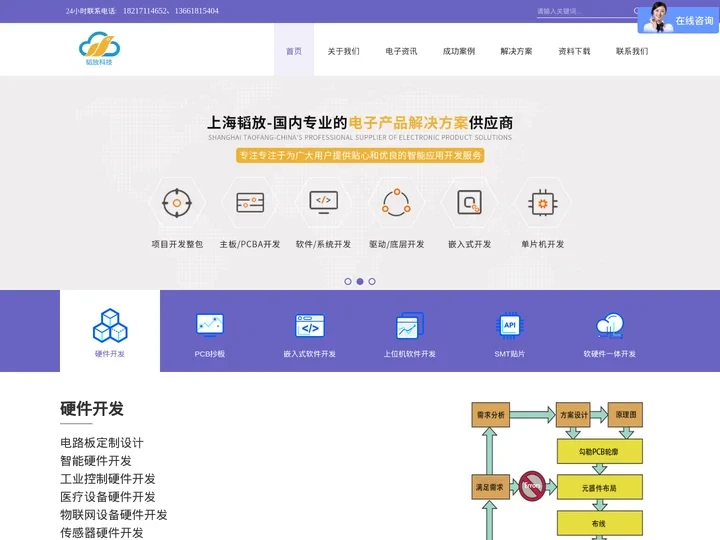The image size is (720, 540).
Task: Click the 物联网设备硬件开发 text line
Action: tap(114, 515)
